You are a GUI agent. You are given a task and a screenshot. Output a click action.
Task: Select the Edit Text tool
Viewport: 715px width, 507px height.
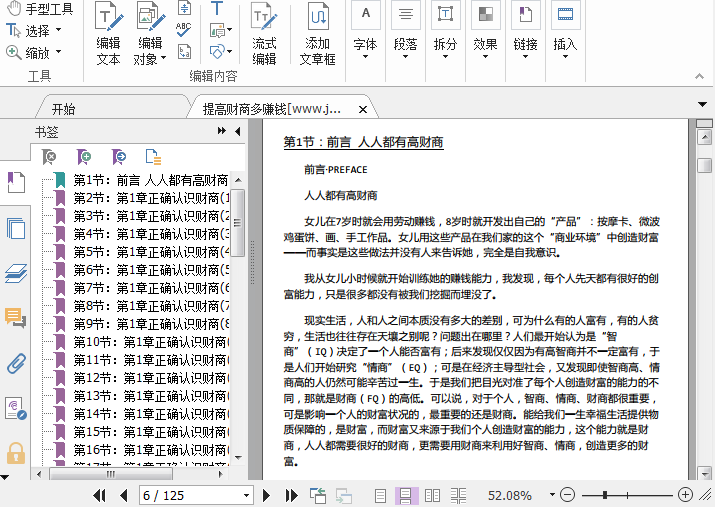[x=108, y=34]
